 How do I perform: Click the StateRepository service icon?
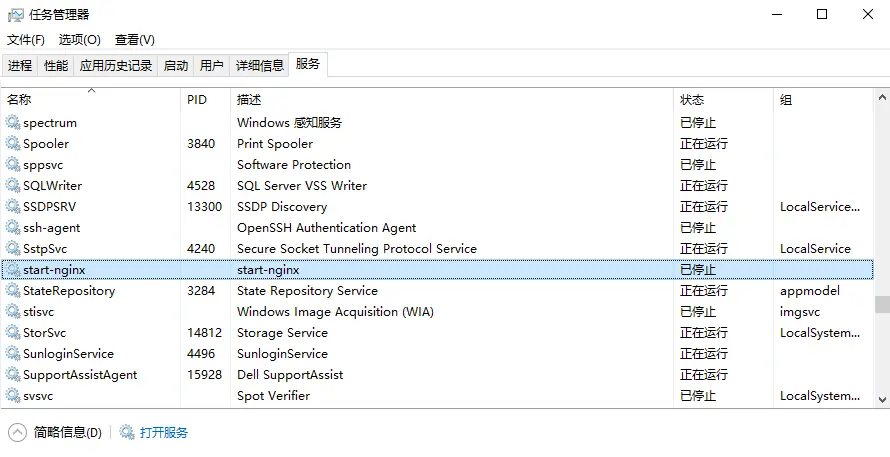click(x=13, y=291)
